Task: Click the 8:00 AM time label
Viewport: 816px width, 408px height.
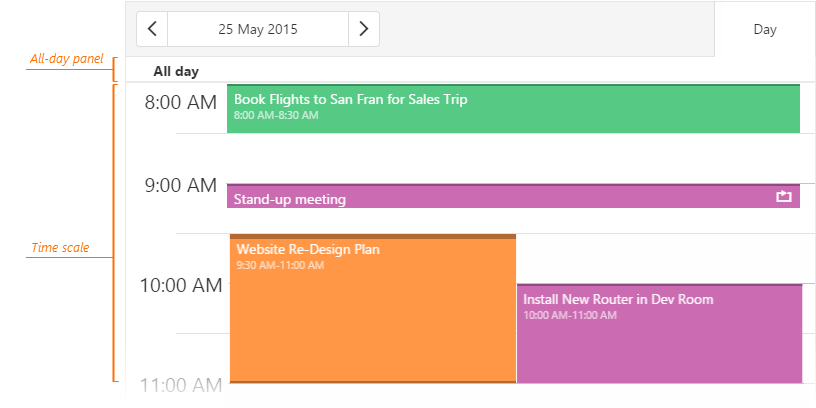Action: pos(180,102)
